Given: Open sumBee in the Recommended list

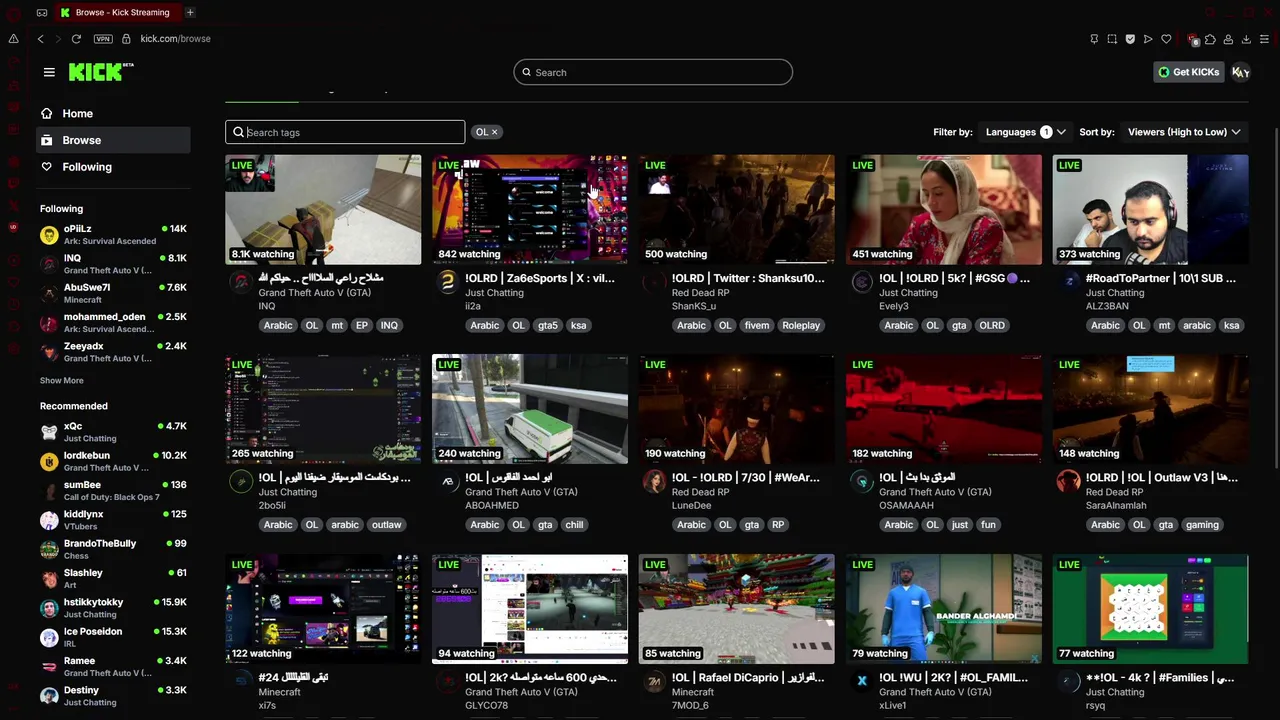Looking at the screenshot, I should coord(113,490).
